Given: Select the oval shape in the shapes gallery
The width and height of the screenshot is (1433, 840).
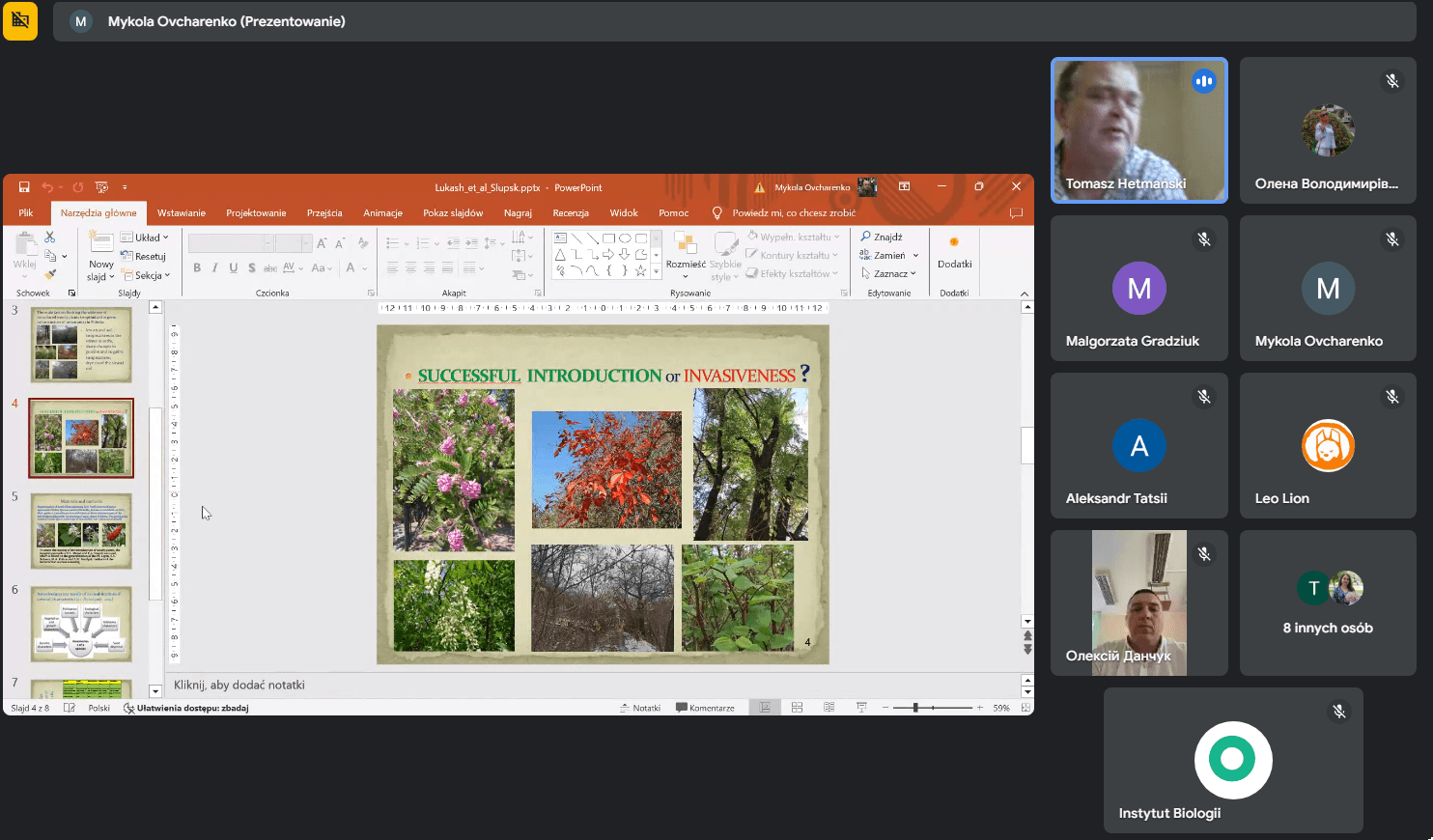Looking at the screenshot, I should pos(625,238).
